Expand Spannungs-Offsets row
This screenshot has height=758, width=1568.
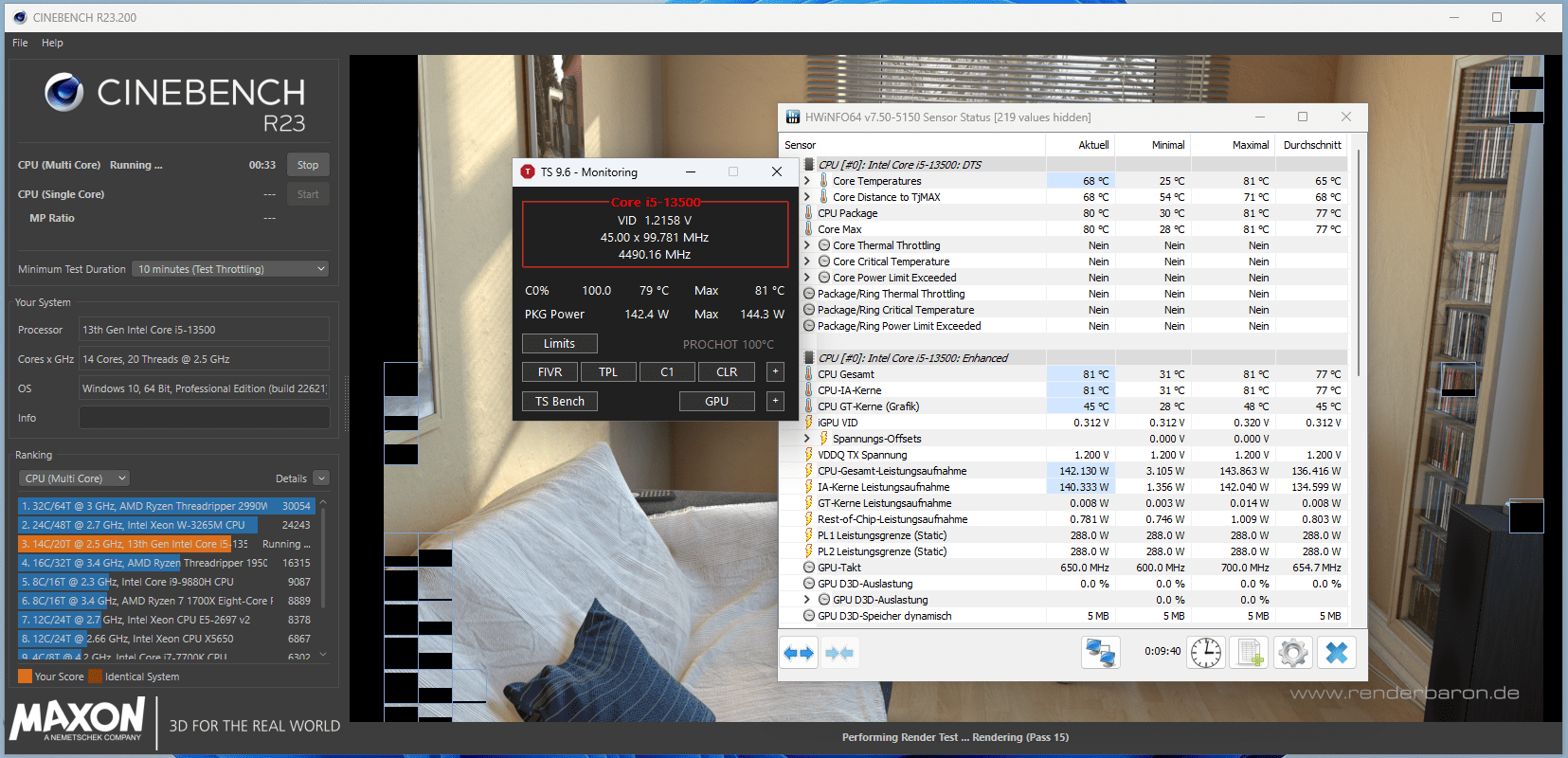tap(807, 439)
